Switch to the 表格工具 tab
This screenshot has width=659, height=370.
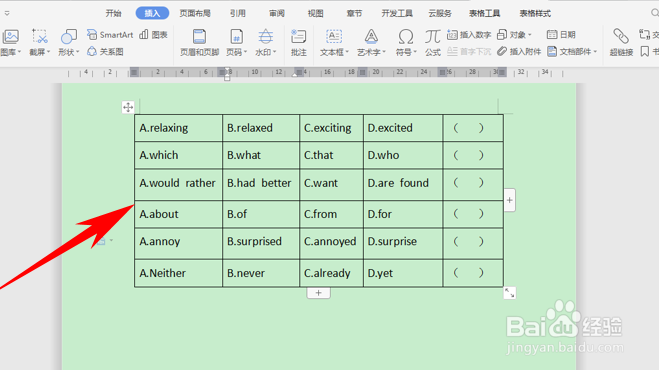[x=485, y=13]
